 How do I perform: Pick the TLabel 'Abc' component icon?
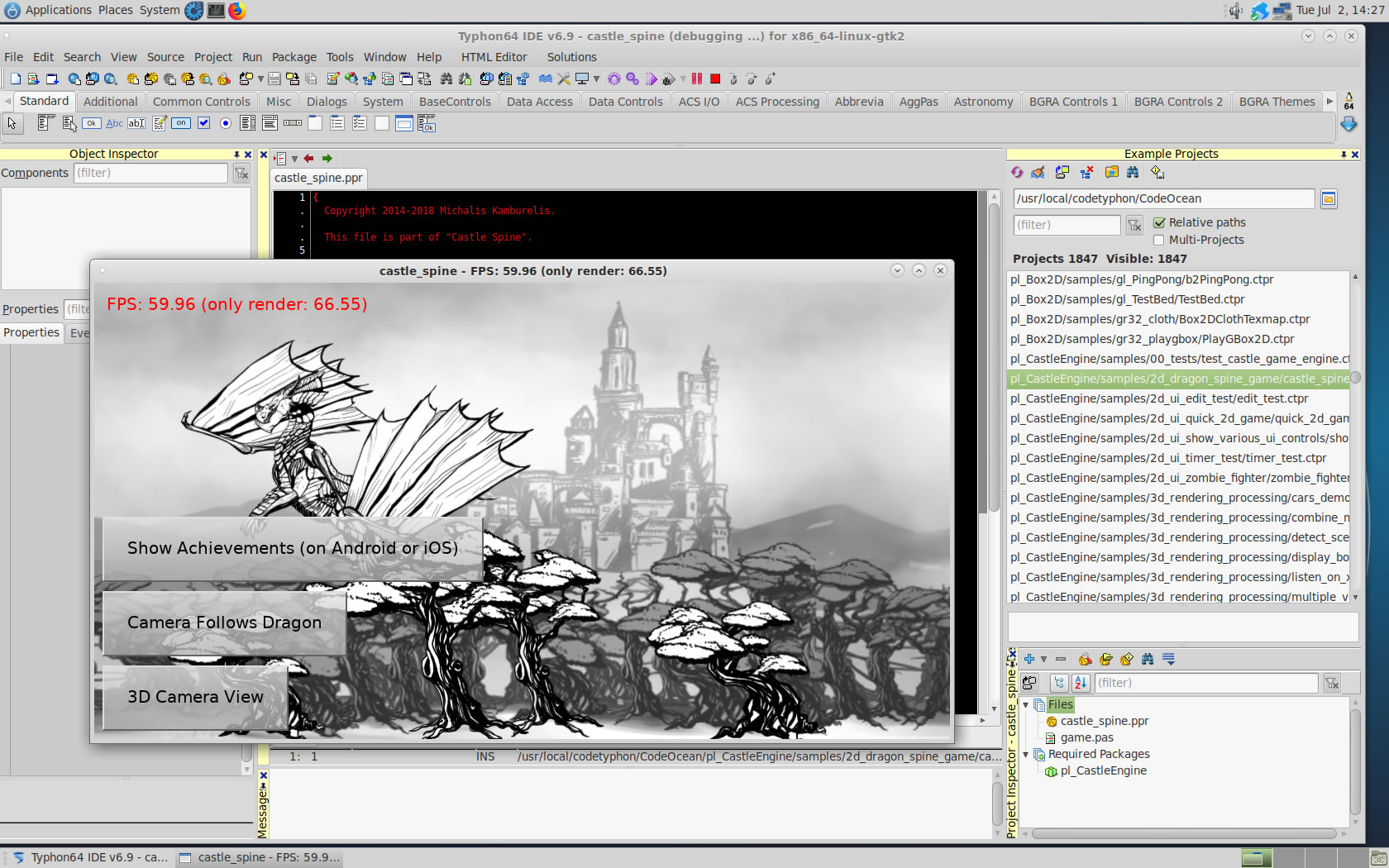pos(114,123)
